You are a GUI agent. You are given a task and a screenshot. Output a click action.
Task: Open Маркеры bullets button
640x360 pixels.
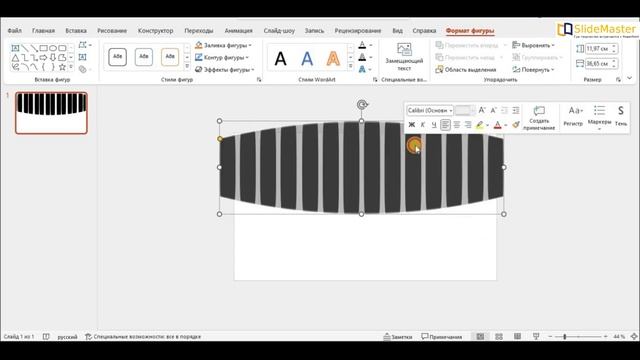(x=599, y=118)
